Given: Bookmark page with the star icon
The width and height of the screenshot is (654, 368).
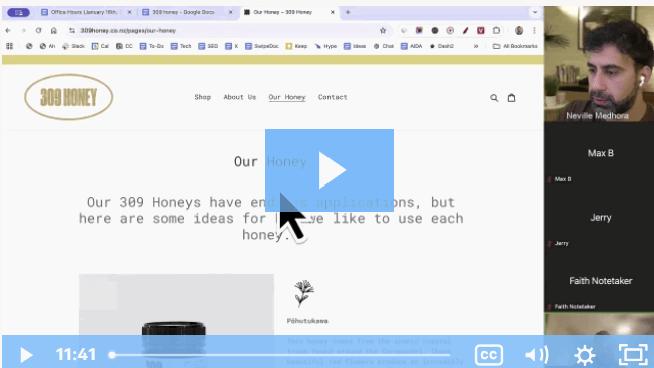Looking at the screenshot, I should click(383, 30).
